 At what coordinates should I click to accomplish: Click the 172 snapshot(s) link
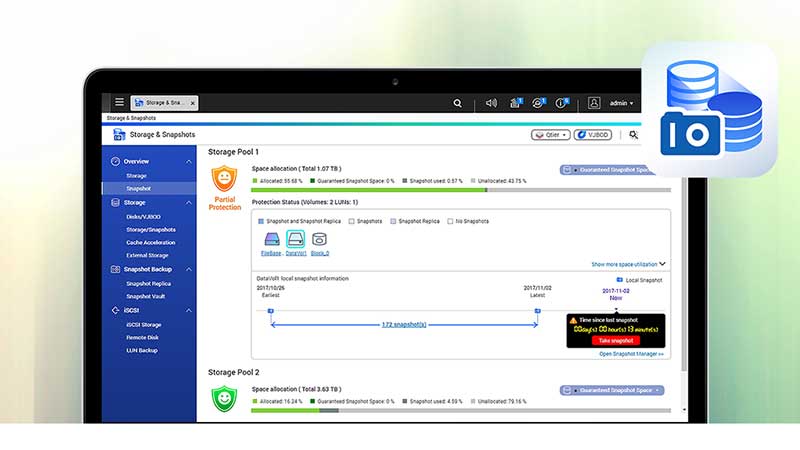pyautogui.click(x=404, y=324)
